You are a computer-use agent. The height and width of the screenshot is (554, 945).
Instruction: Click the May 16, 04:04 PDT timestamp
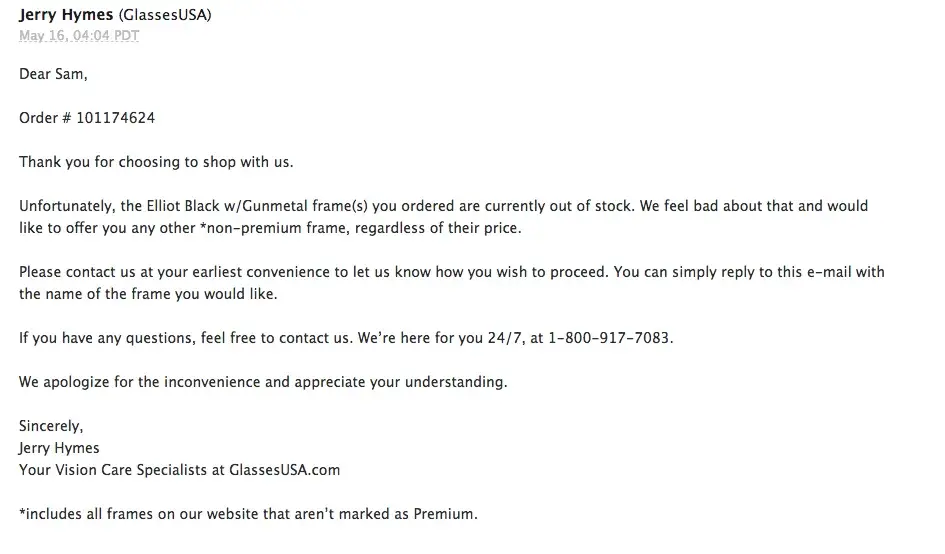pos(79,37)
